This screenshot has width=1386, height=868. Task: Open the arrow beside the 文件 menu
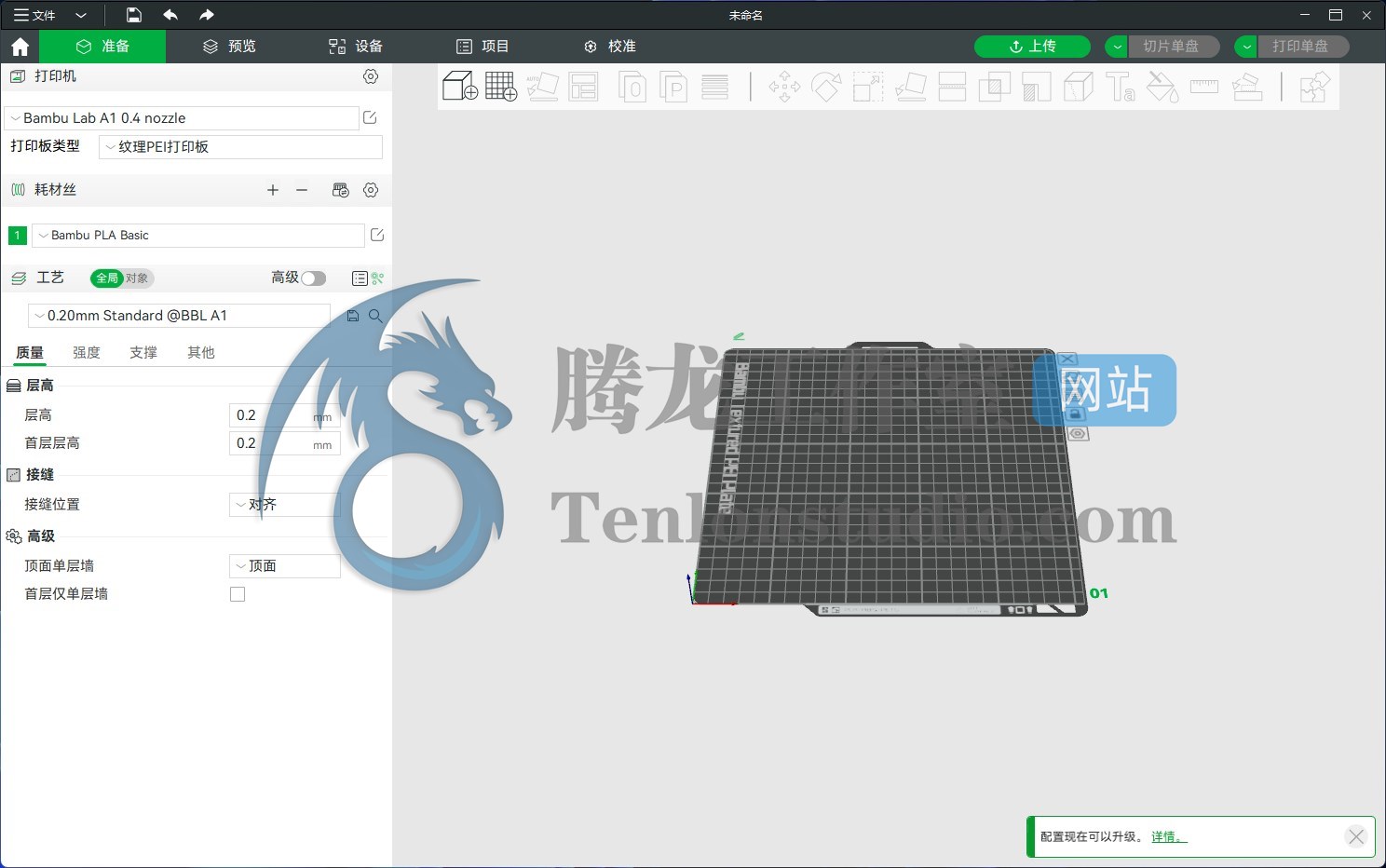(81, 15)
